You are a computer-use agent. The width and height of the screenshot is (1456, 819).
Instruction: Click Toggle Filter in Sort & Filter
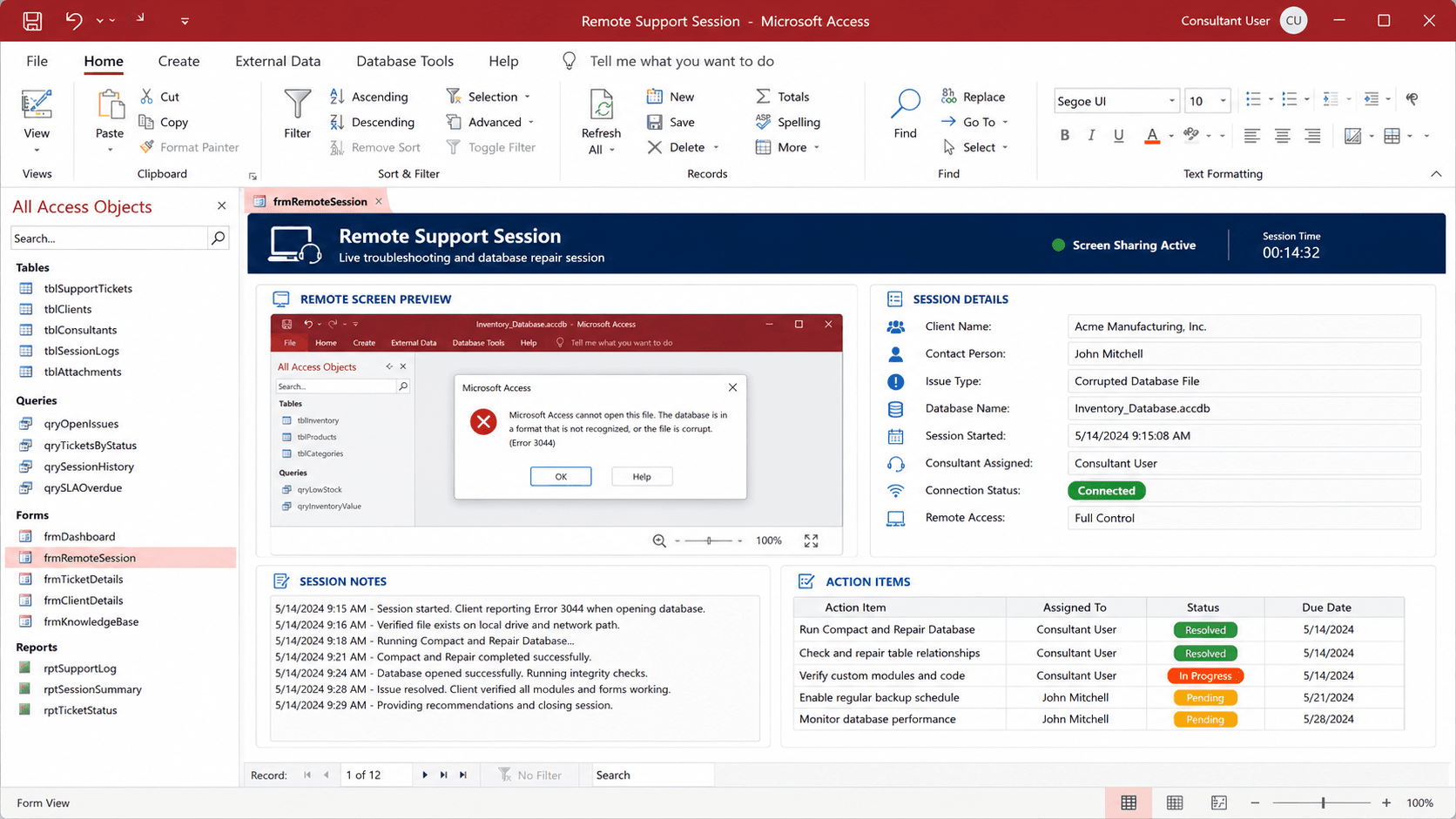(491, 147)
